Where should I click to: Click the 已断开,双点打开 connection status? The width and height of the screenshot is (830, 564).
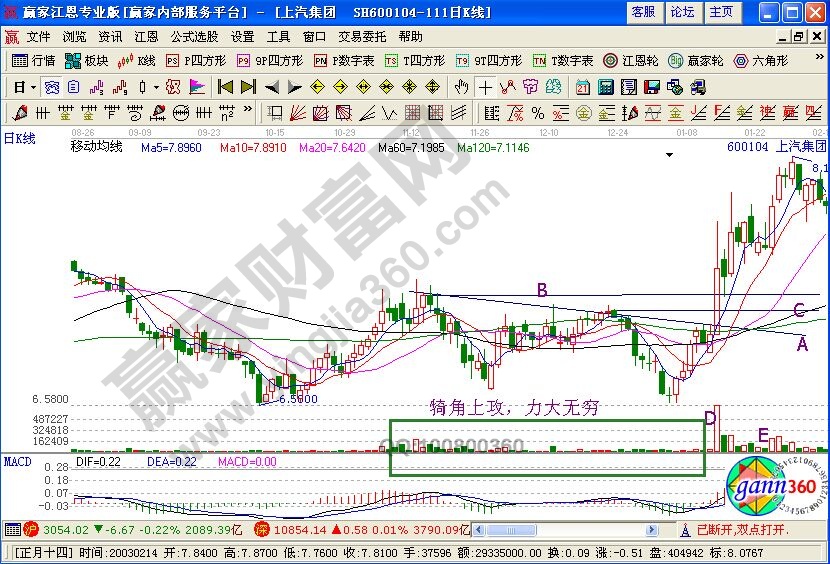(743, 529)
